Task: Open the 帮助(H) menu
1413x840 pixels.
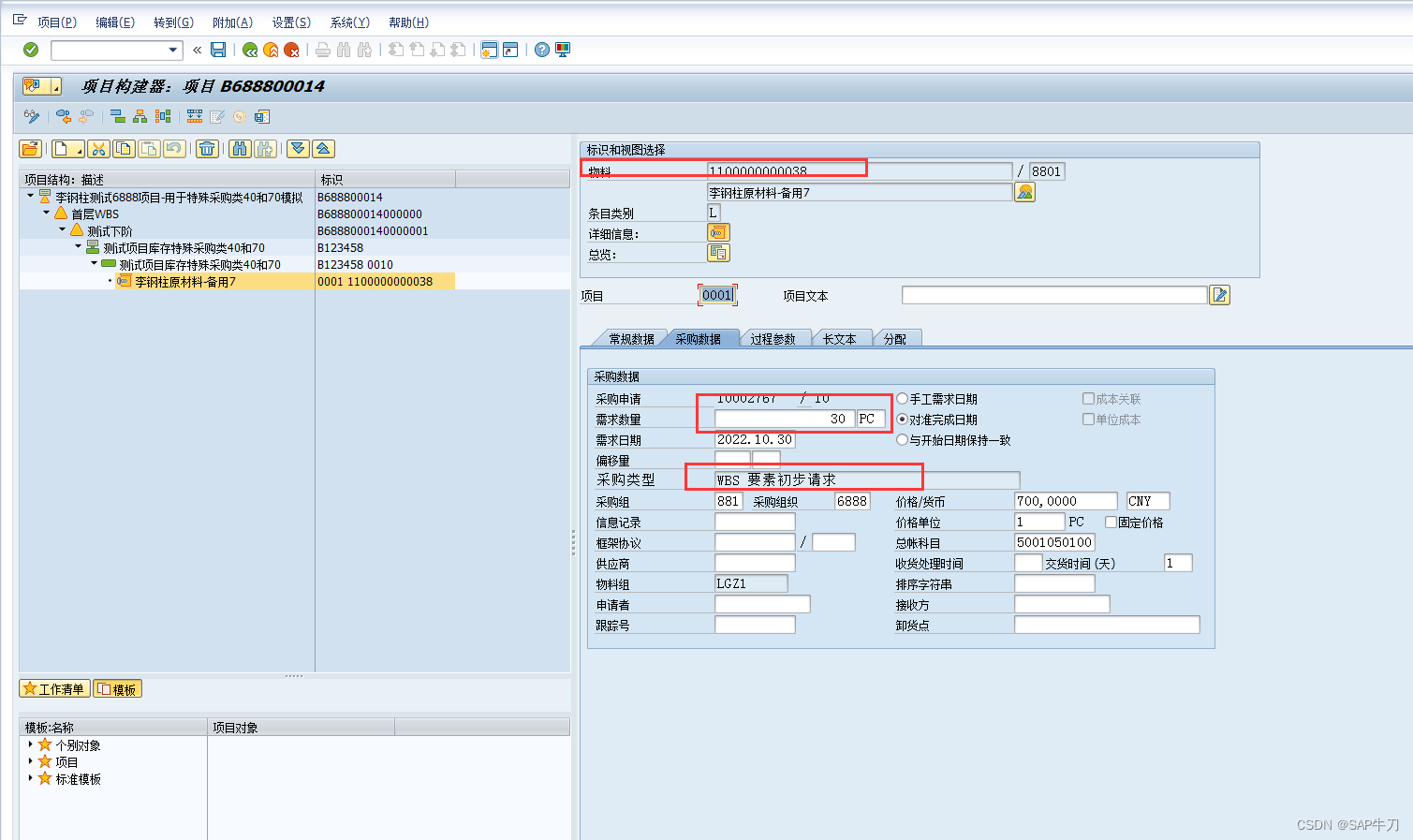Action: 408,22
